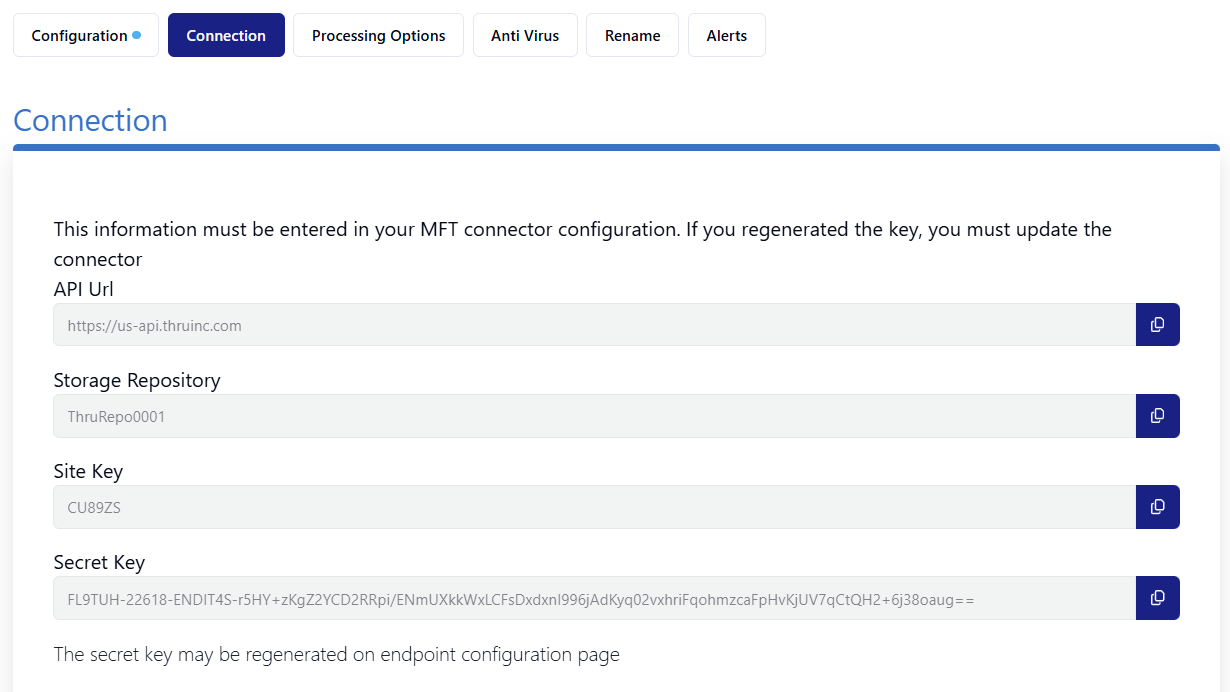This screenshot has width=1230, height=692.
Task: Open the Configuration tab
Action: point(86,35)
